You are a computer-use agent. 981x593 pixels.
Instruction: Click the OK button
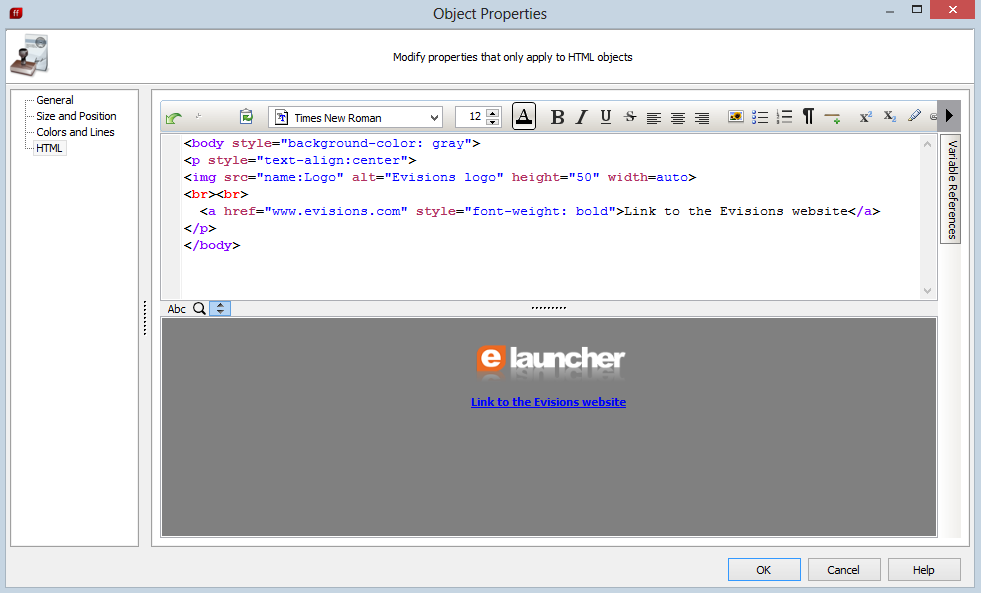pyautogui.click(x=764, y=570)
